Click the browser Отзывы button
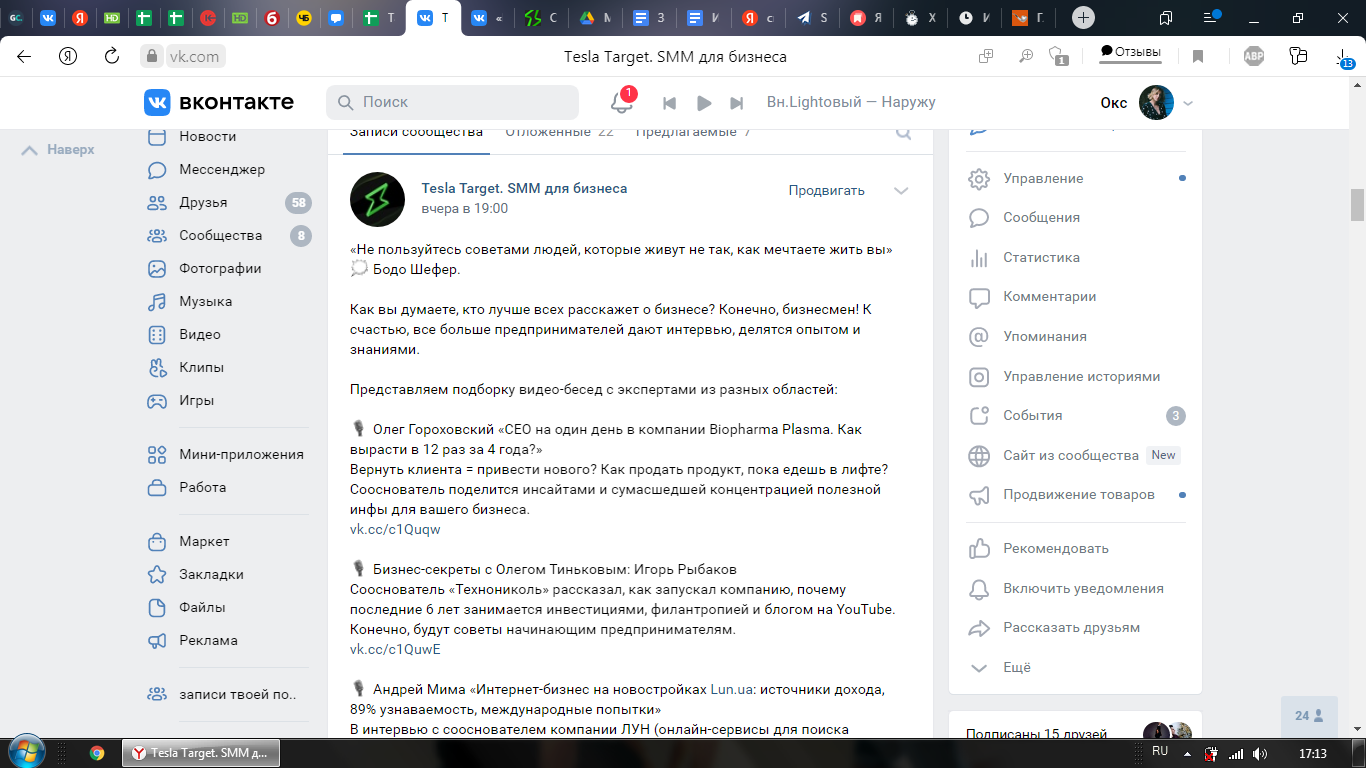This screenshot has height=768, width=1366. tap(1130, 53)
